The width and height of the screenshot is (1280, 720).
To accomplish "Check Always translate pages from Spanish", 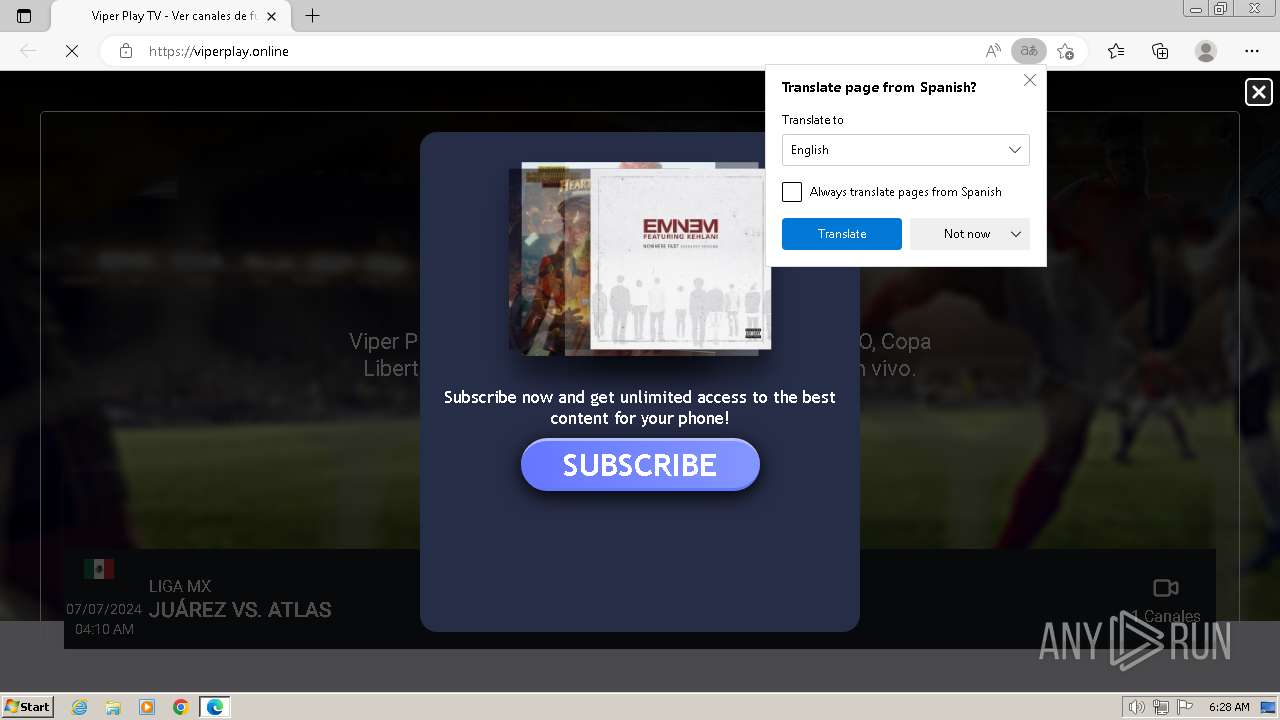I will point(792,192).
